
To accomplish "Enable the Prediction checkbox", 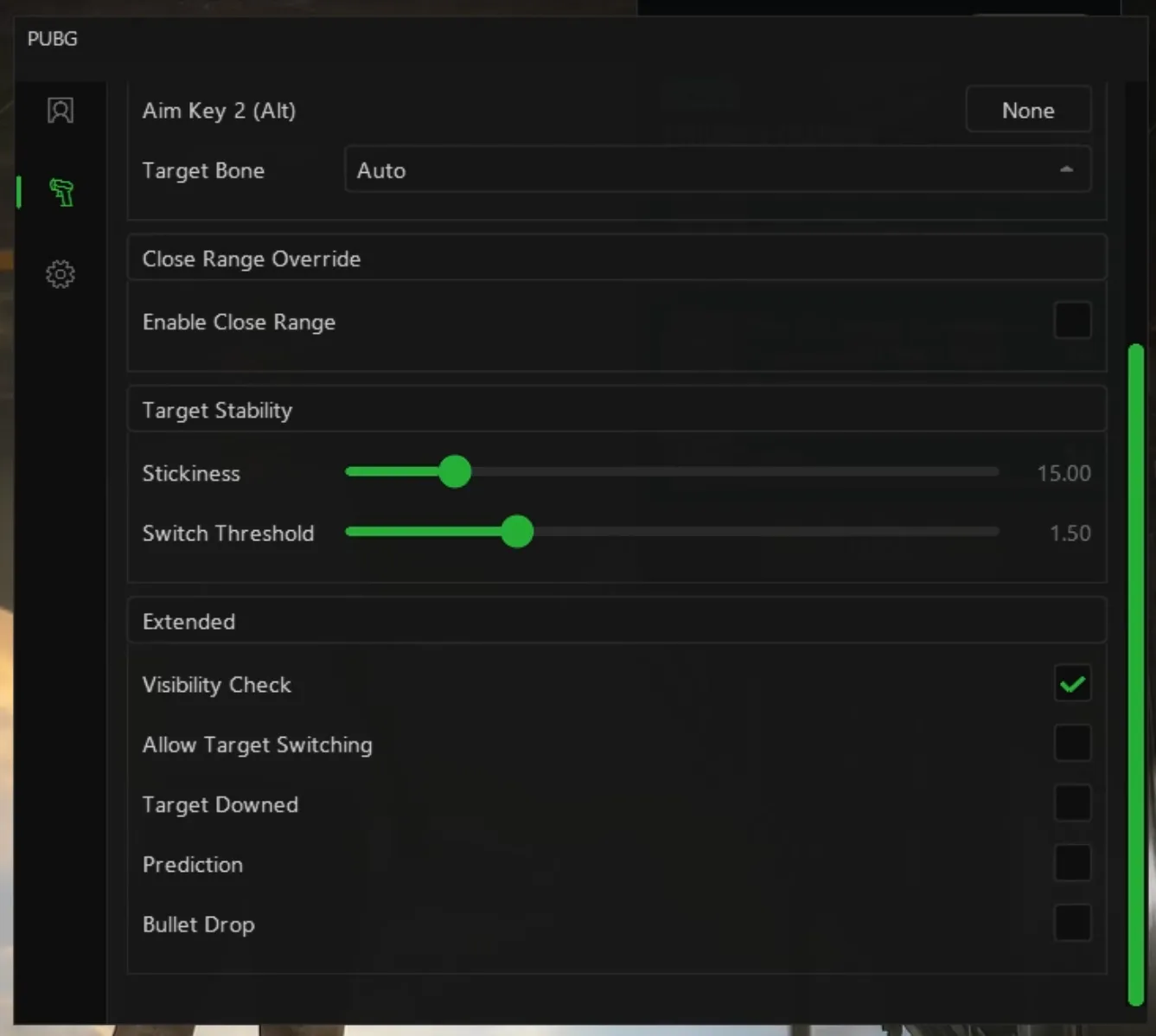I will pyautogui.click(x=1072, y=863).
